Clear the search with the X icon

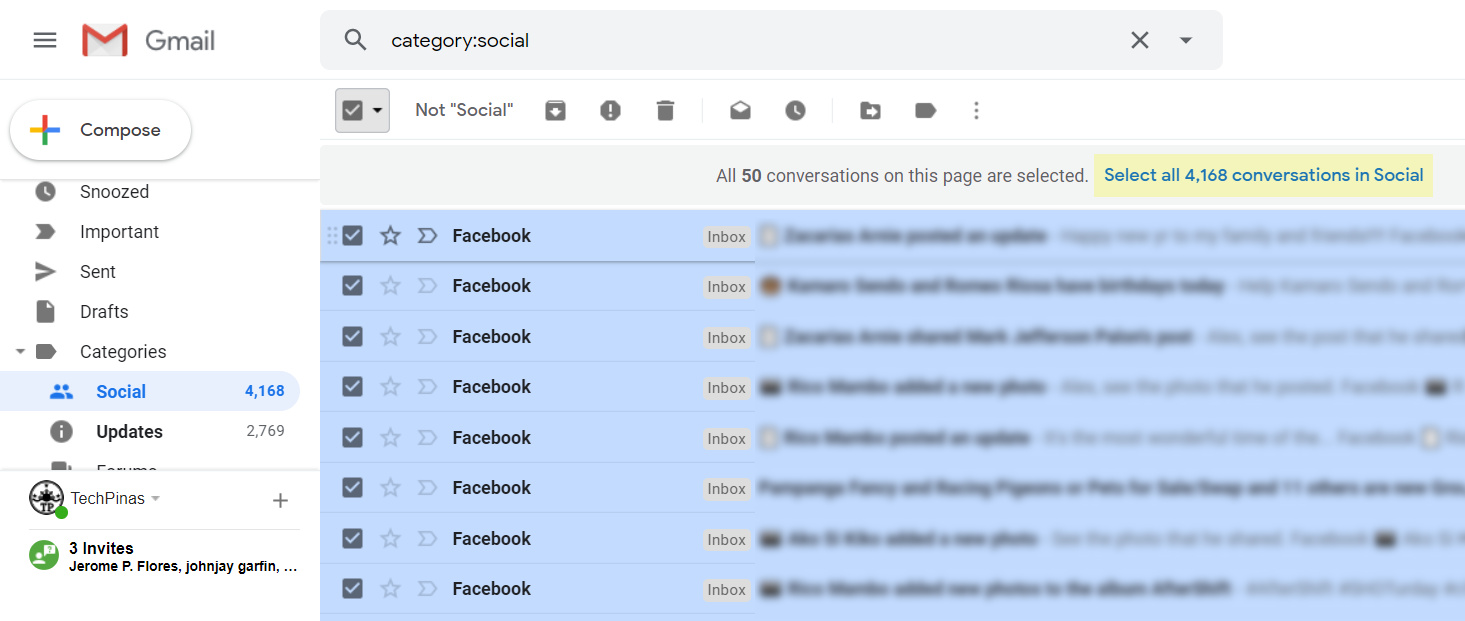[x=1140, y=40]
